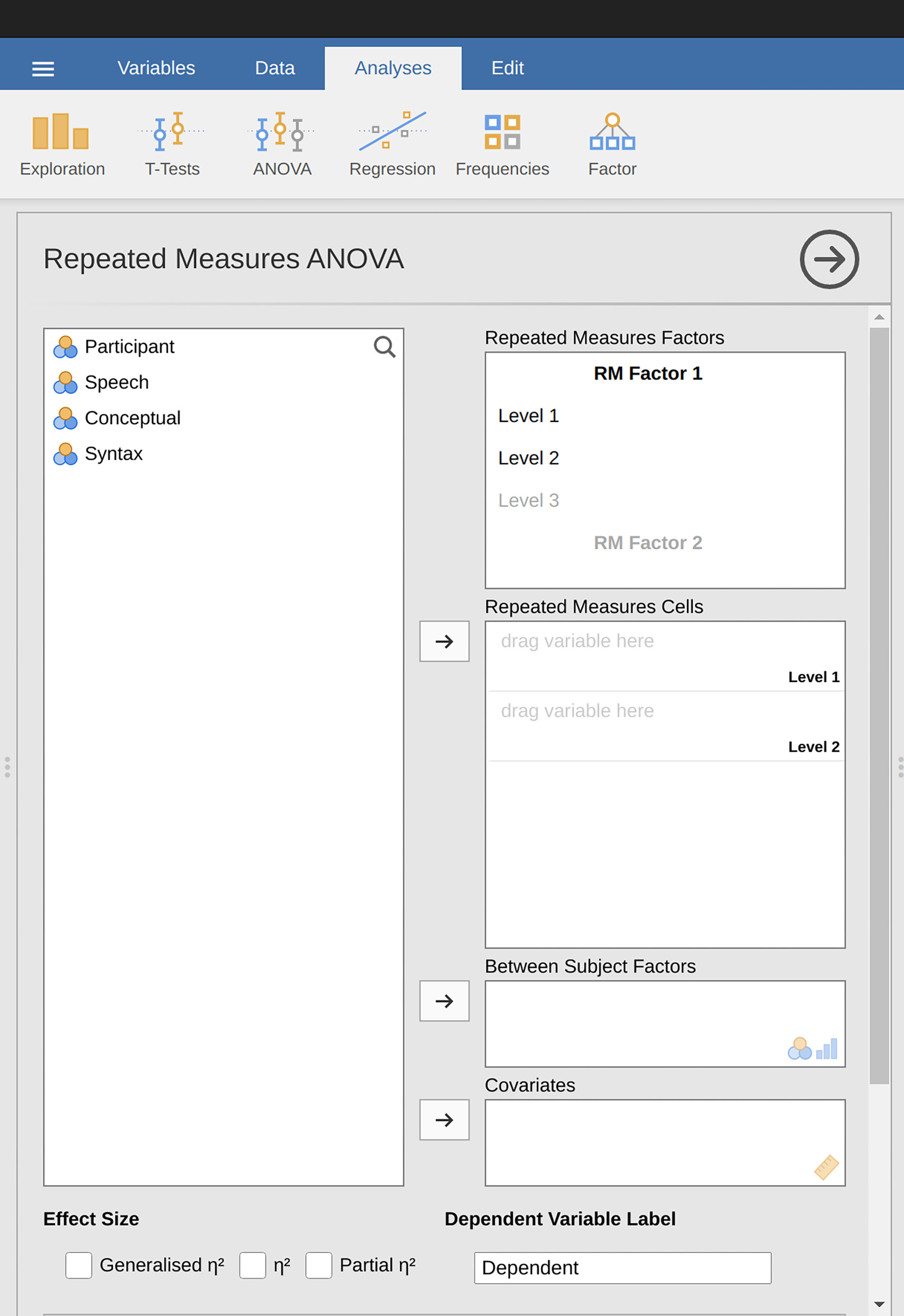
Task: Open the Regression analyses menu
Action: 392,145
